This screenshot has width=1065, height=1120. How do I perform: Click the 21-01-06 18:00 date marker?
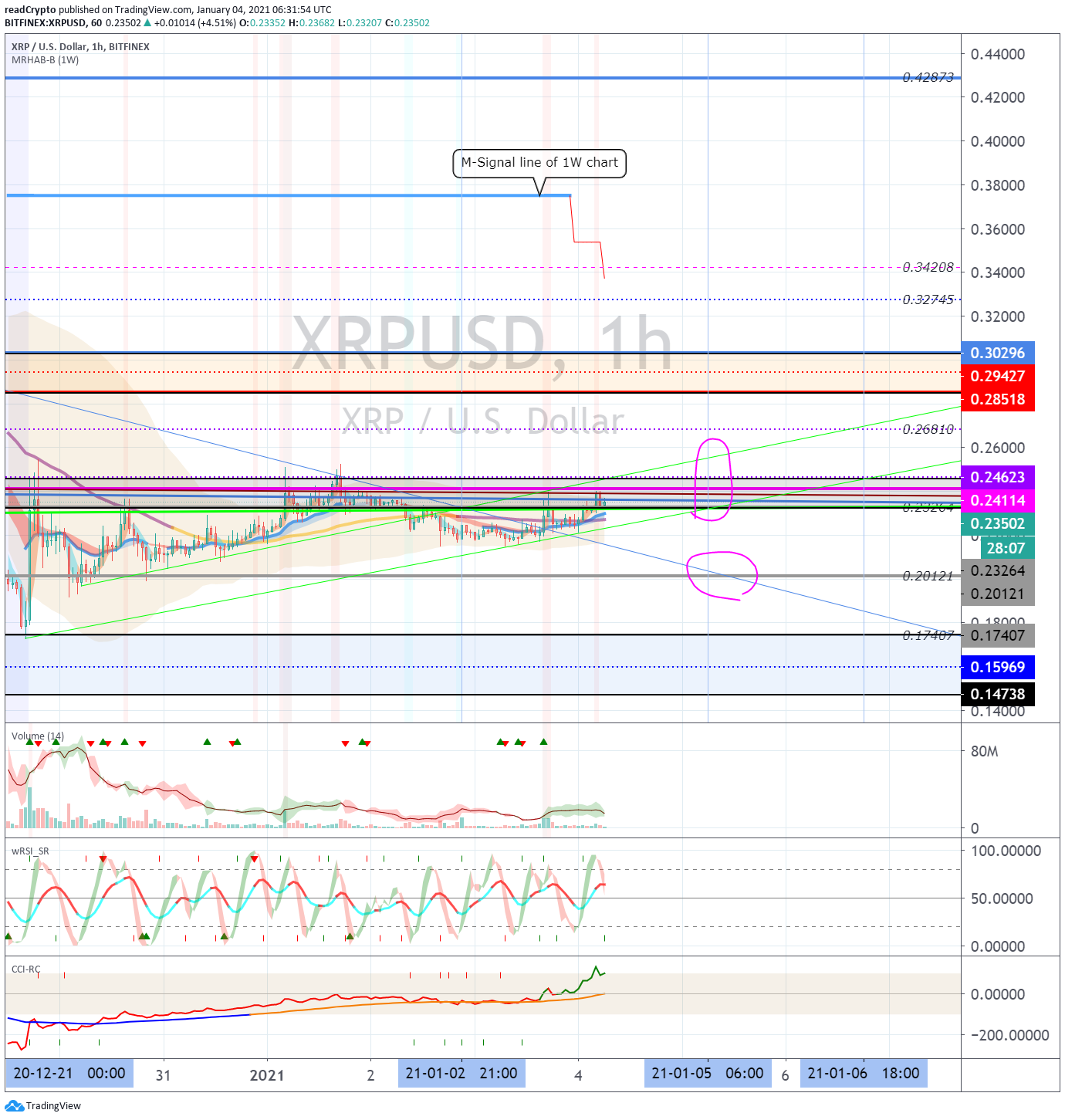[864, 1074]
